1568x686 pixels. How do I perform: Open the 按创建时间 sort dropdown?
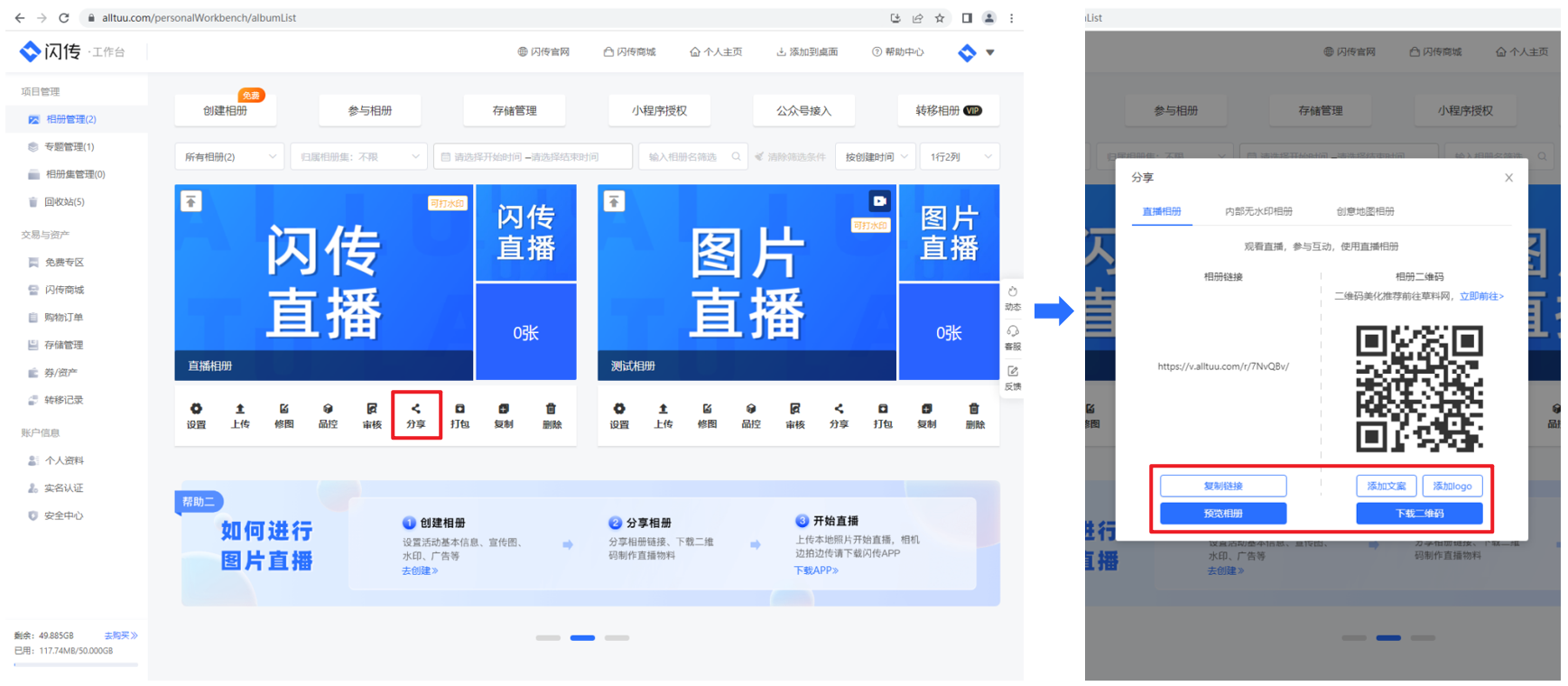tap(876, 156)
